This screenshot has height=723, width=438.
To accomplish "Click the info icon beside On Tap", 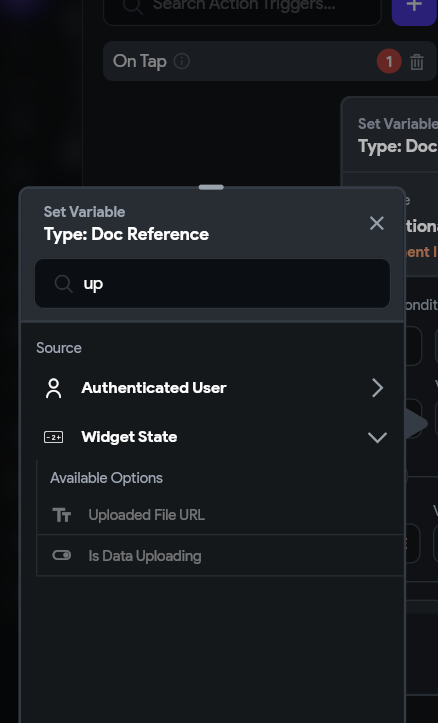I will [182, 61].
